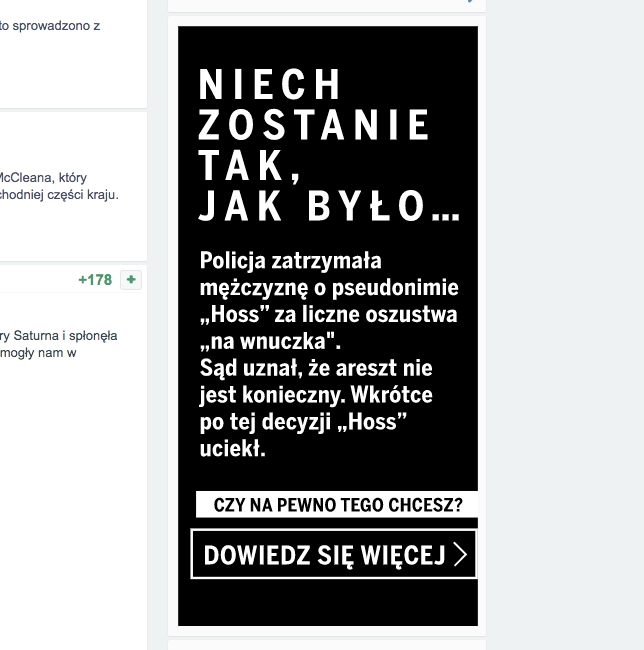Click the CZY NA PEWNO TEGO CHCESZ? banner strip
The image size is (644, 650).
point(337,504)
